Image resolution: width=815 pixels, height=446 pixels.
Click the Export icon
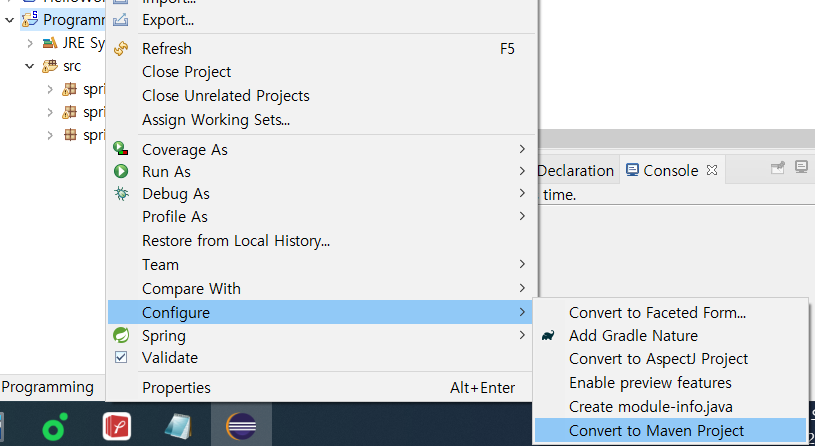121,20
